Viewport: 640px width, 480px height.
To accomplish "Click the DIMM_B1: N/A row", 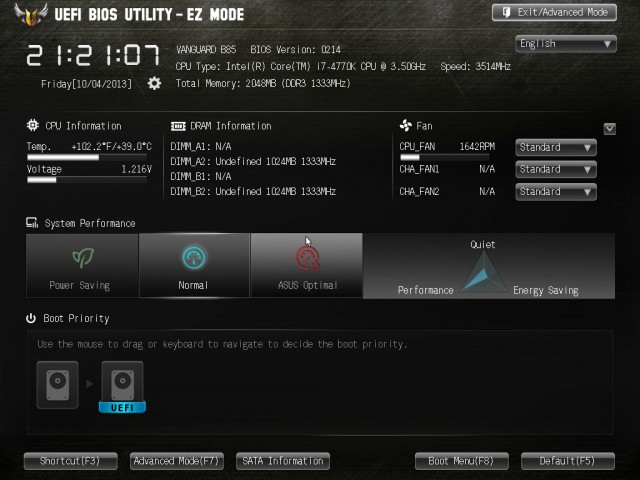I will pos(201,177).
